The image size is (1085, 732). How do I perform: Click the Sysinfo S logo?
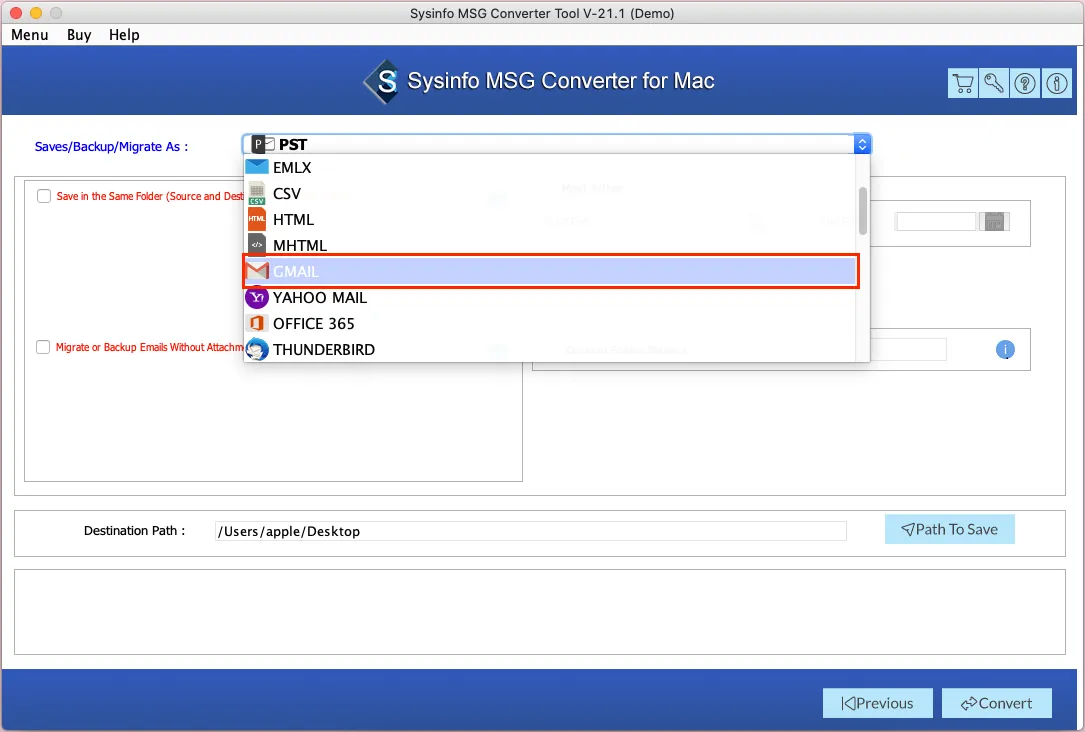[x=382, y=82]
